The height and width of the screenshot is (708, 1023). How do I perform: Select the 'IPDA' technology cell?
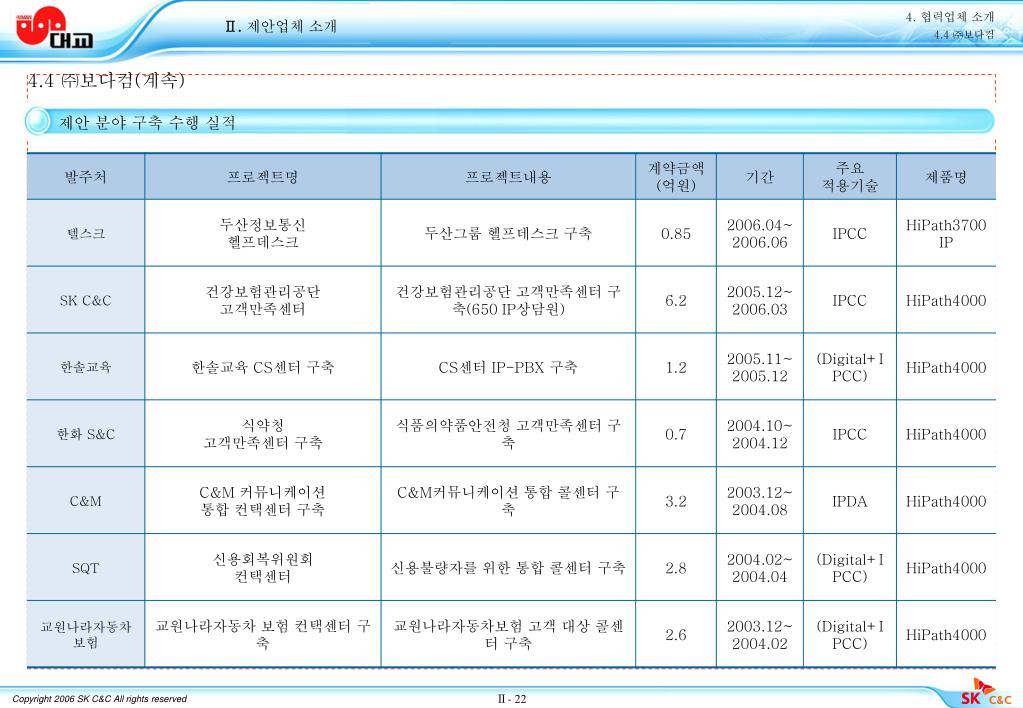point(849,501)
